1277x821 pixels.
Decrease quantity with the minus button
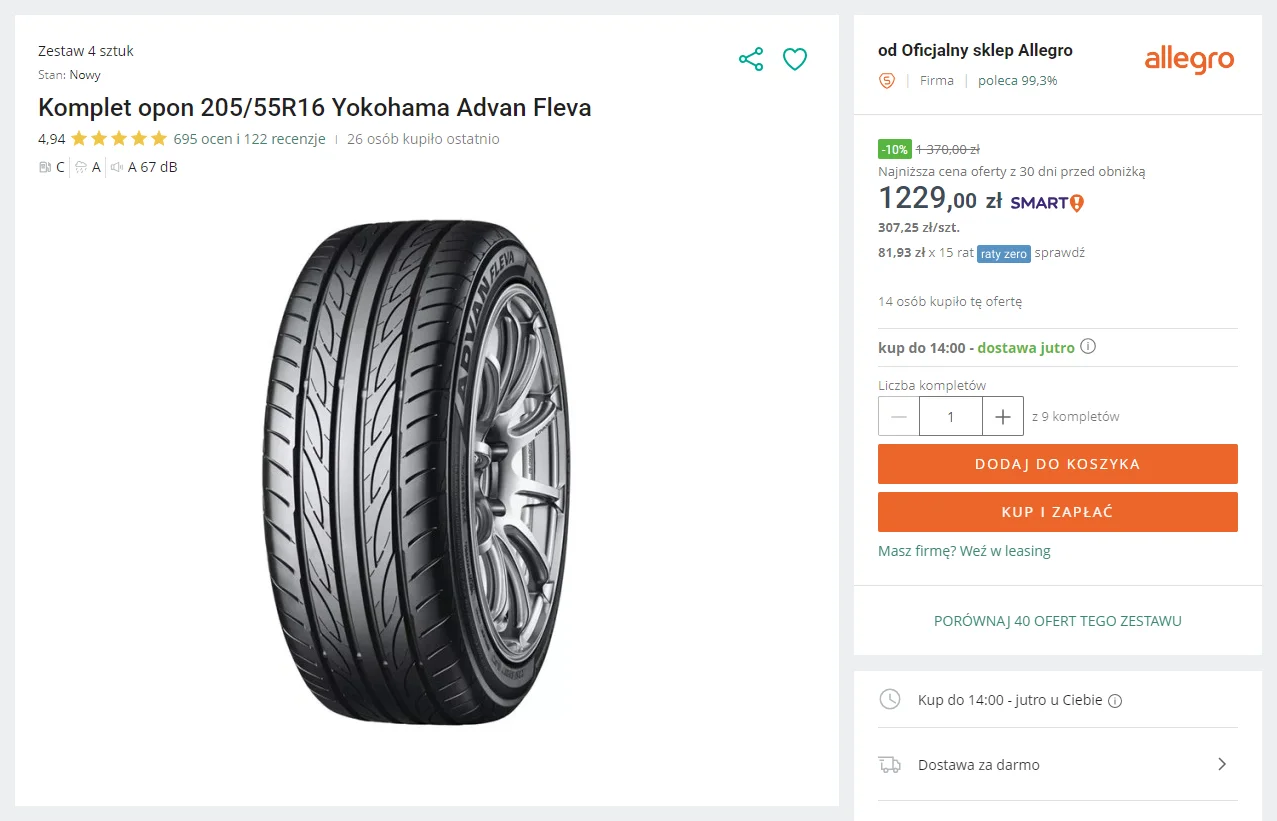tap(898, 416)
